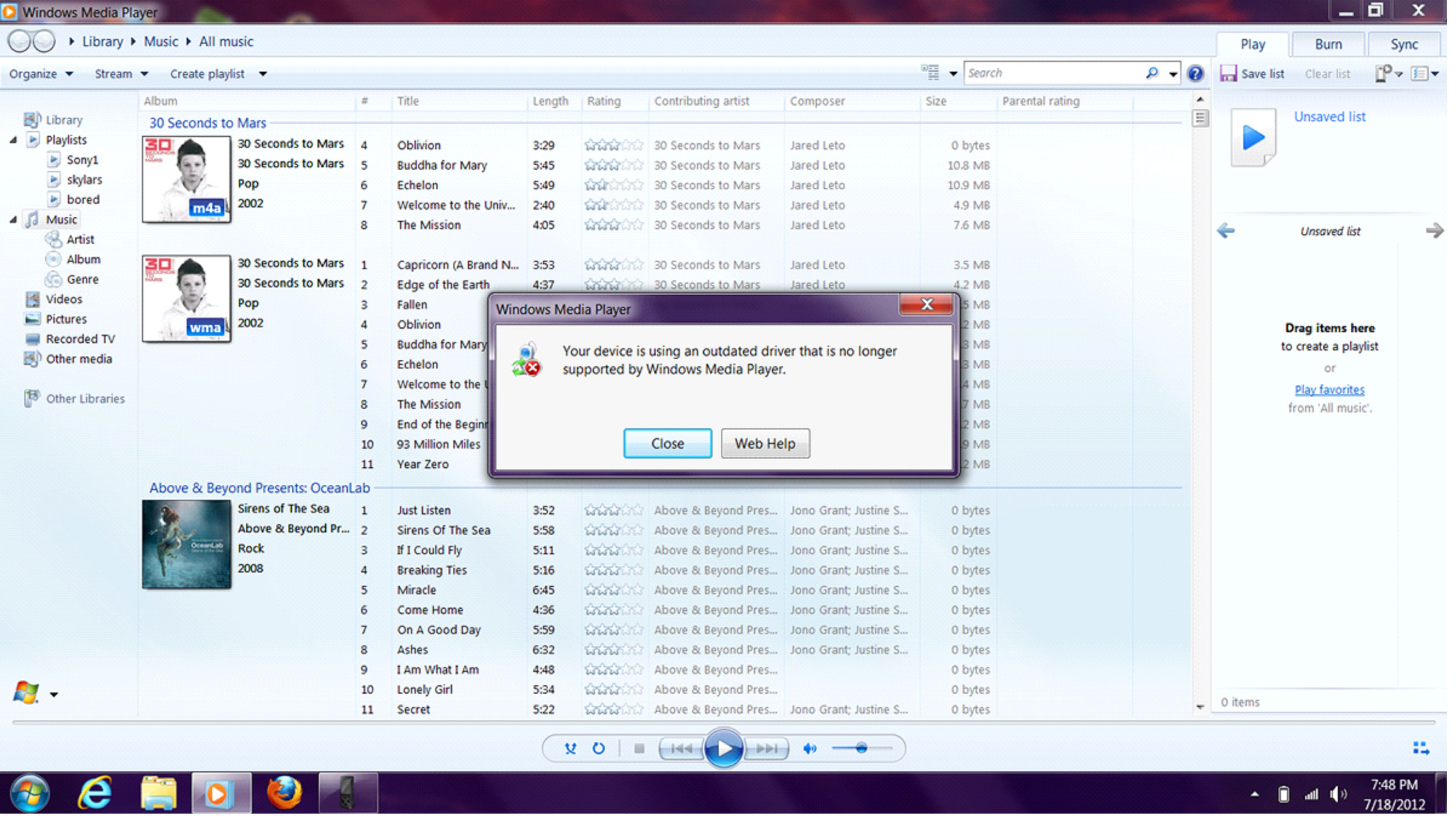Viewport: 1456px width, 816px height.
Task: Click Create playlist button
Action: tap(208, 74)
